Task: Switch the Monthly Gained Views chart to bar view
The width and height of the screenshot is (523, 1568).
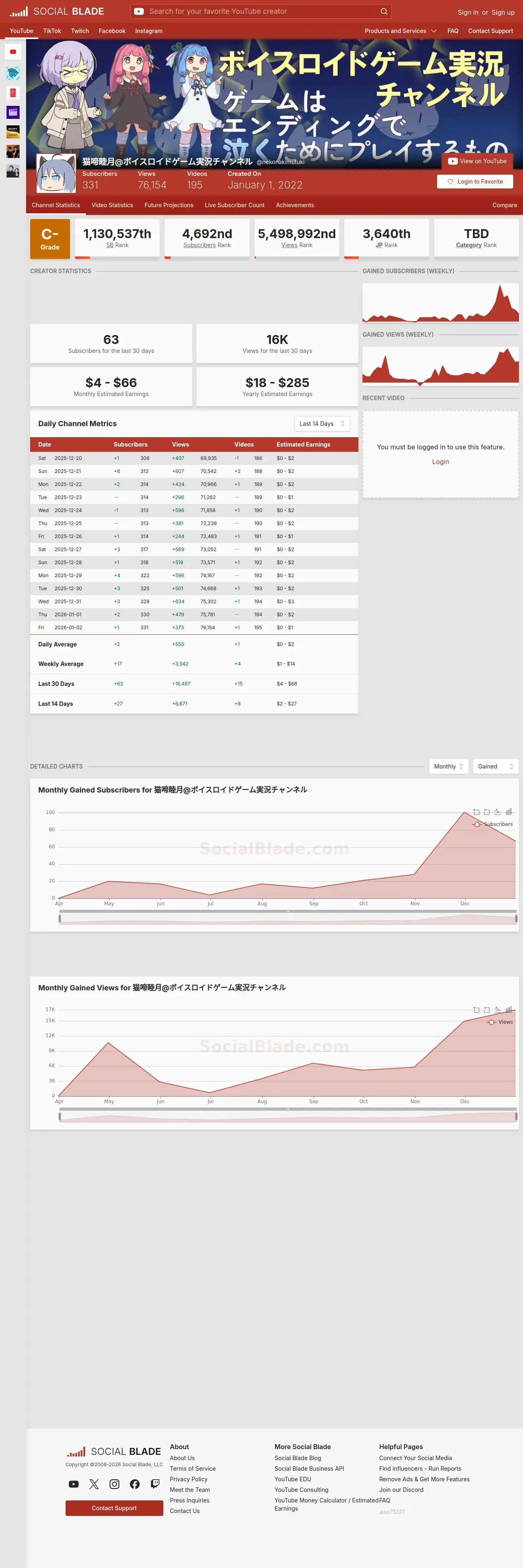Action: (508, 1010)
